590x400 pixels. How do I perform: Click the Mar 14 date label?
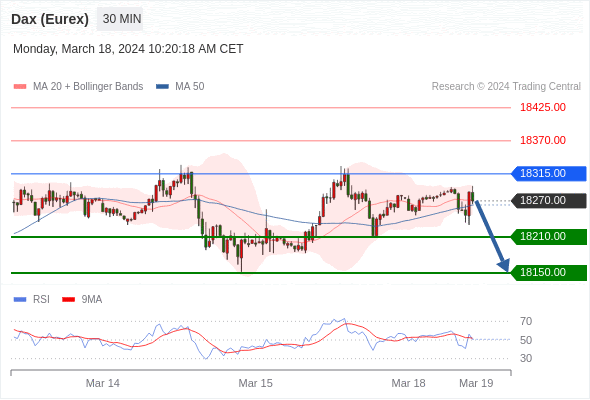pyautogui.click(x=103, y=383)
